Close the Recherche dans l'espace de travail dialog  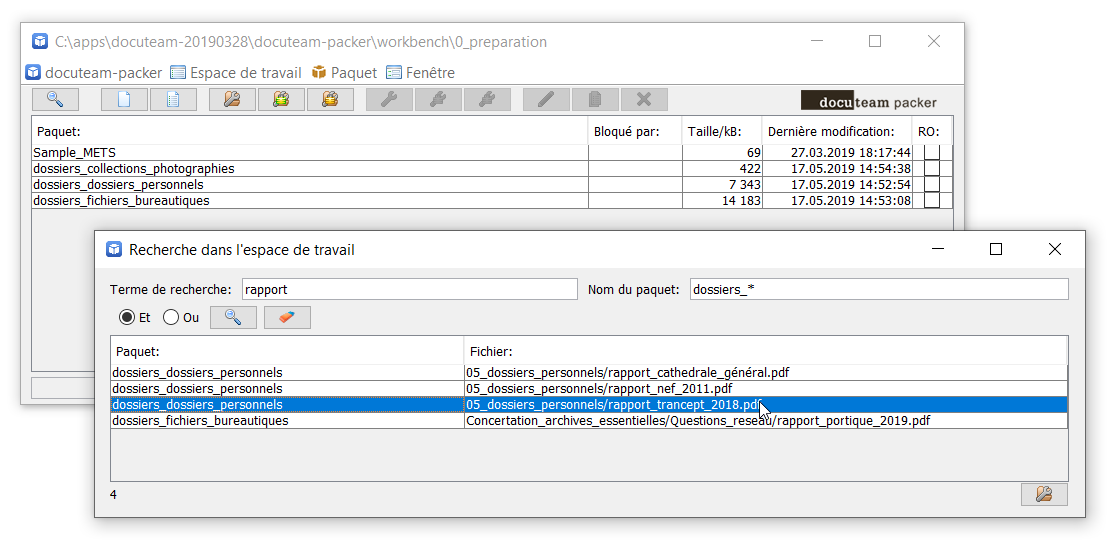[x=1055, y=249]
